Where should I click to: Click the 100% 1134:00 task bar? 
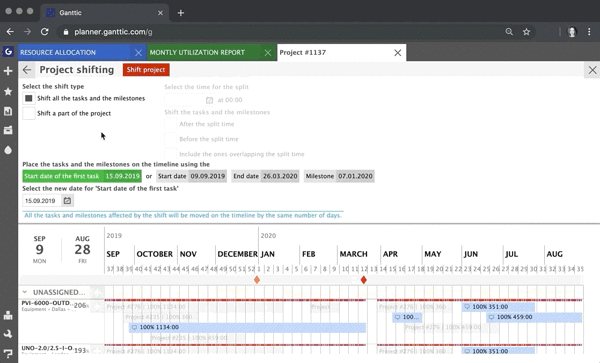pos(247,327)
